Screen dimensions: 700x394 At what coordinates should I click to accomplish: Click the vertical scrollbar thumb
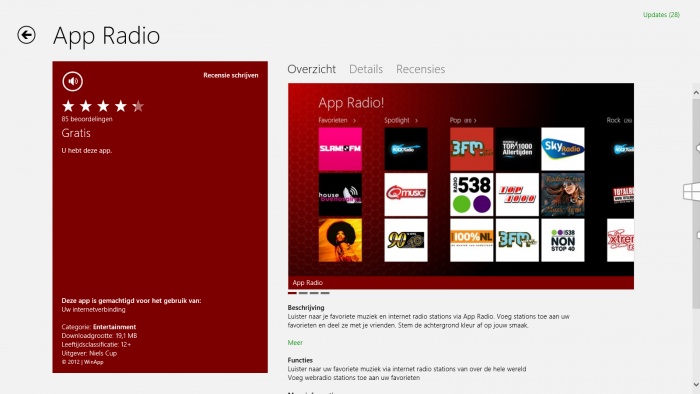696,203
